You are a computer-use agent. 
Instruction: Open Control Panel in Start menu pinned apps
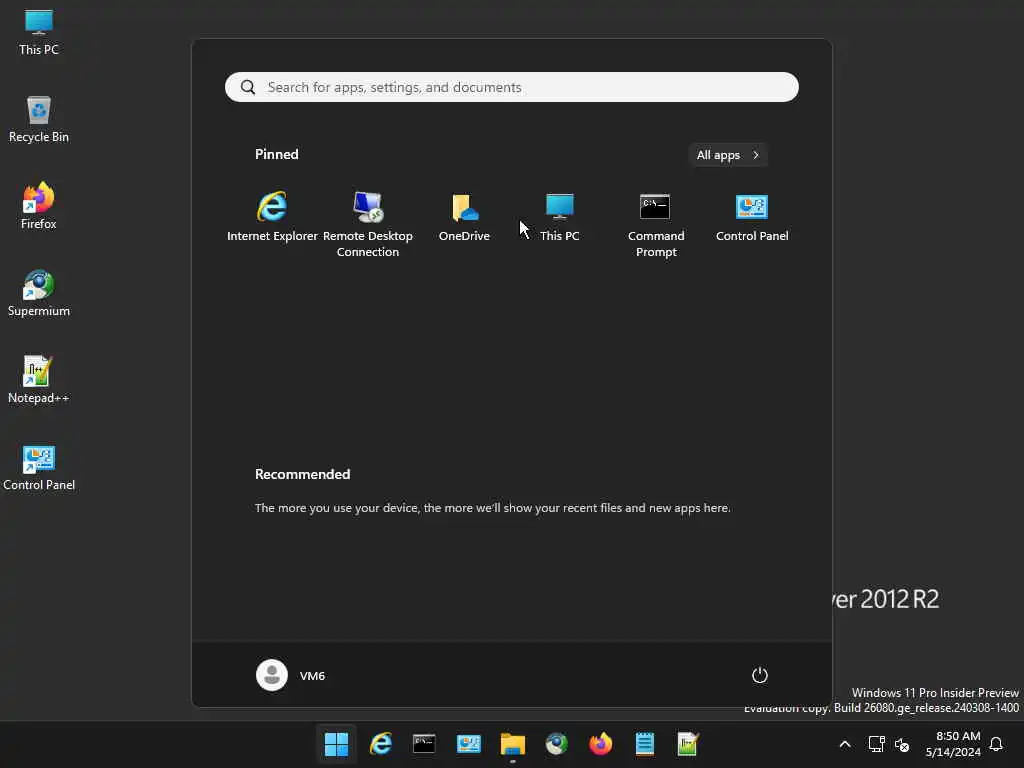(x=752, y=217)
